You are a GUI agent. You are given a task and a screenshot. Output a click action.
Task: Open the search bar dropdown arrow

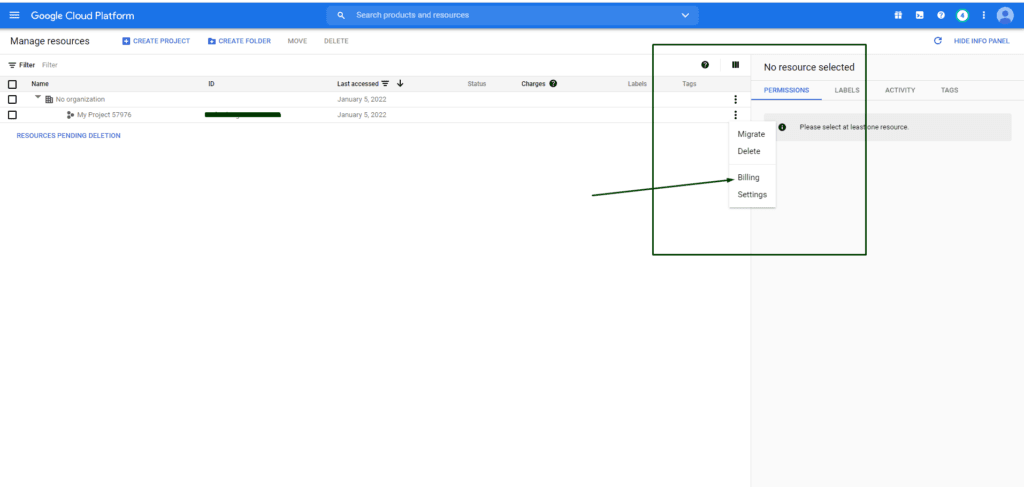685,15
